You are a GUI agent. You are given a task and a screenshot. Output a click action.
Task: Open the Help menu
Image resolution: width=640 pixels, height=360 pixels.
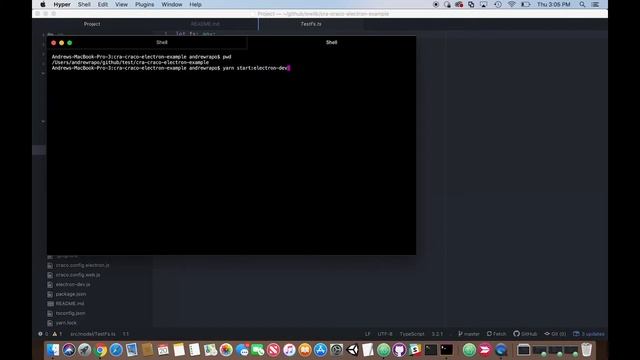pos(196,4)
